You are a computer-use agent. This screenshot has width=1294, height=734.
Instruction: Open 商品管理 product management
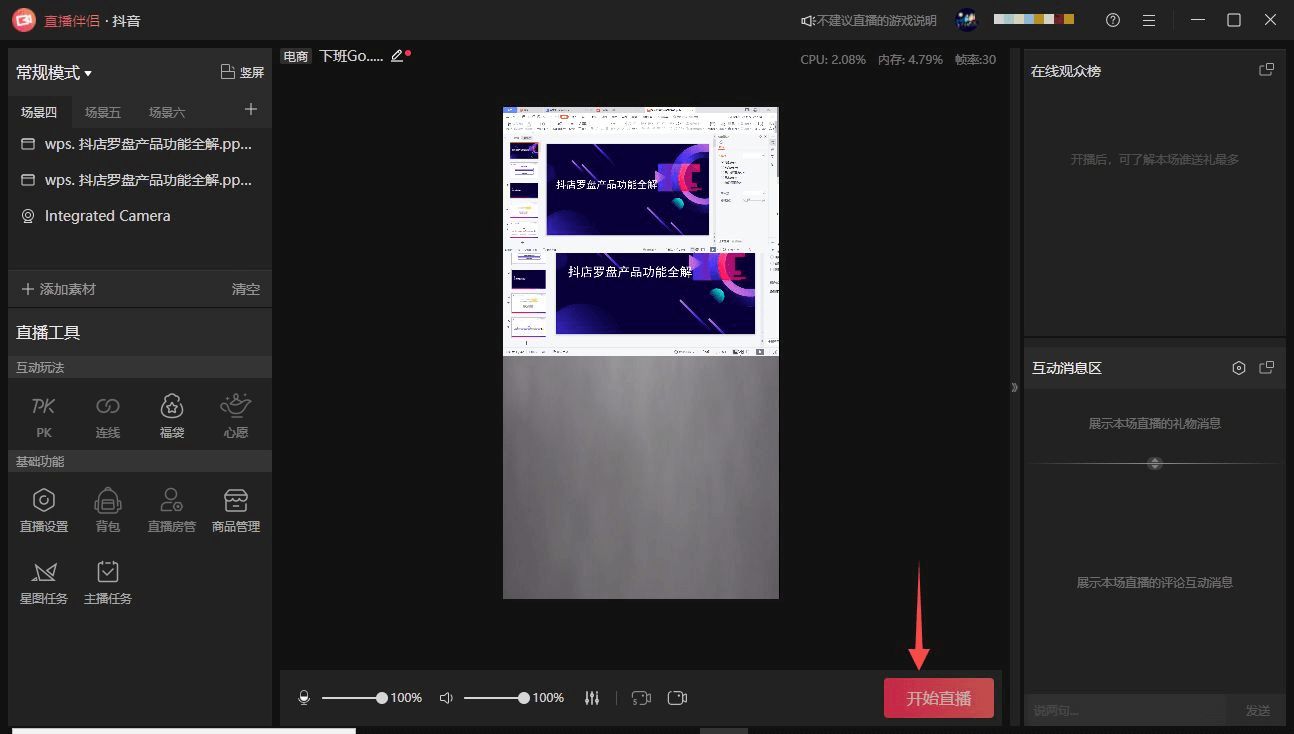point(236,510)
